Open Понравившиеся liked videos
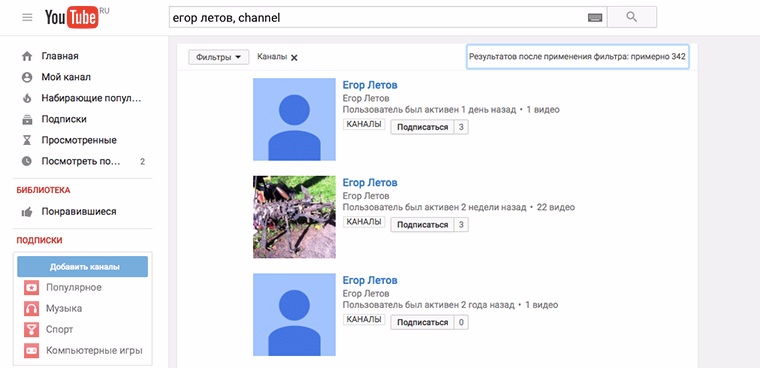Image resolution: width=760 pixels, height=368 pixels. pyautogui.click(x=79, y=211)
